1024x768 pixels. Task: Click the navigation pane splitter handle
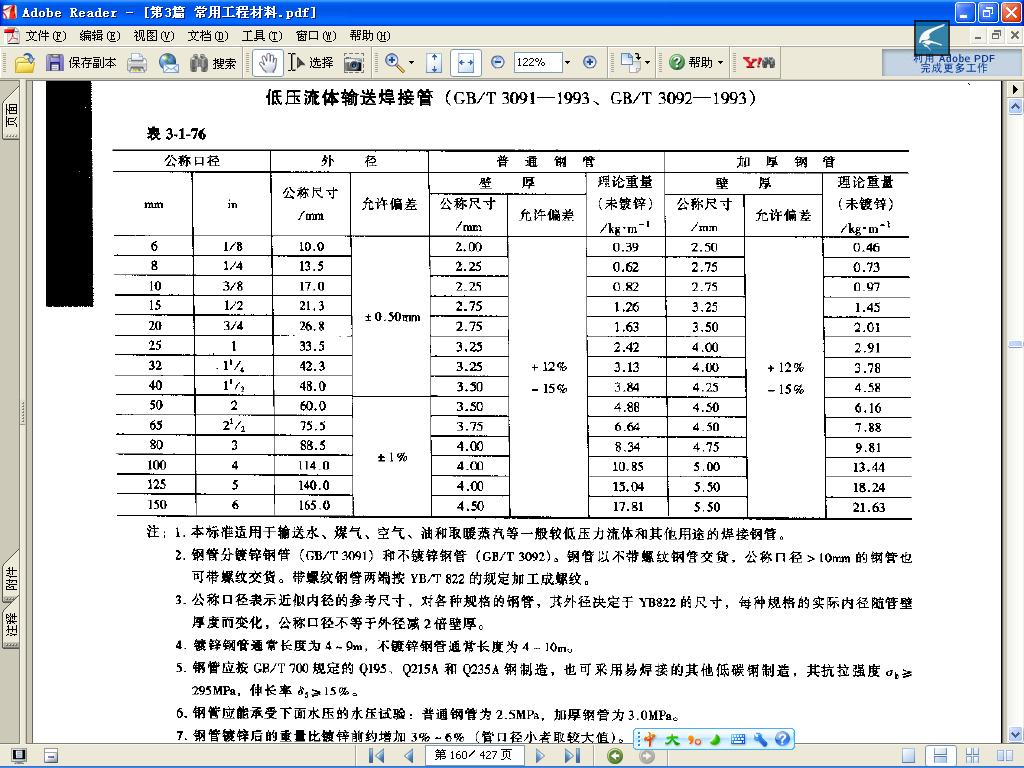(x=24, y=413)
